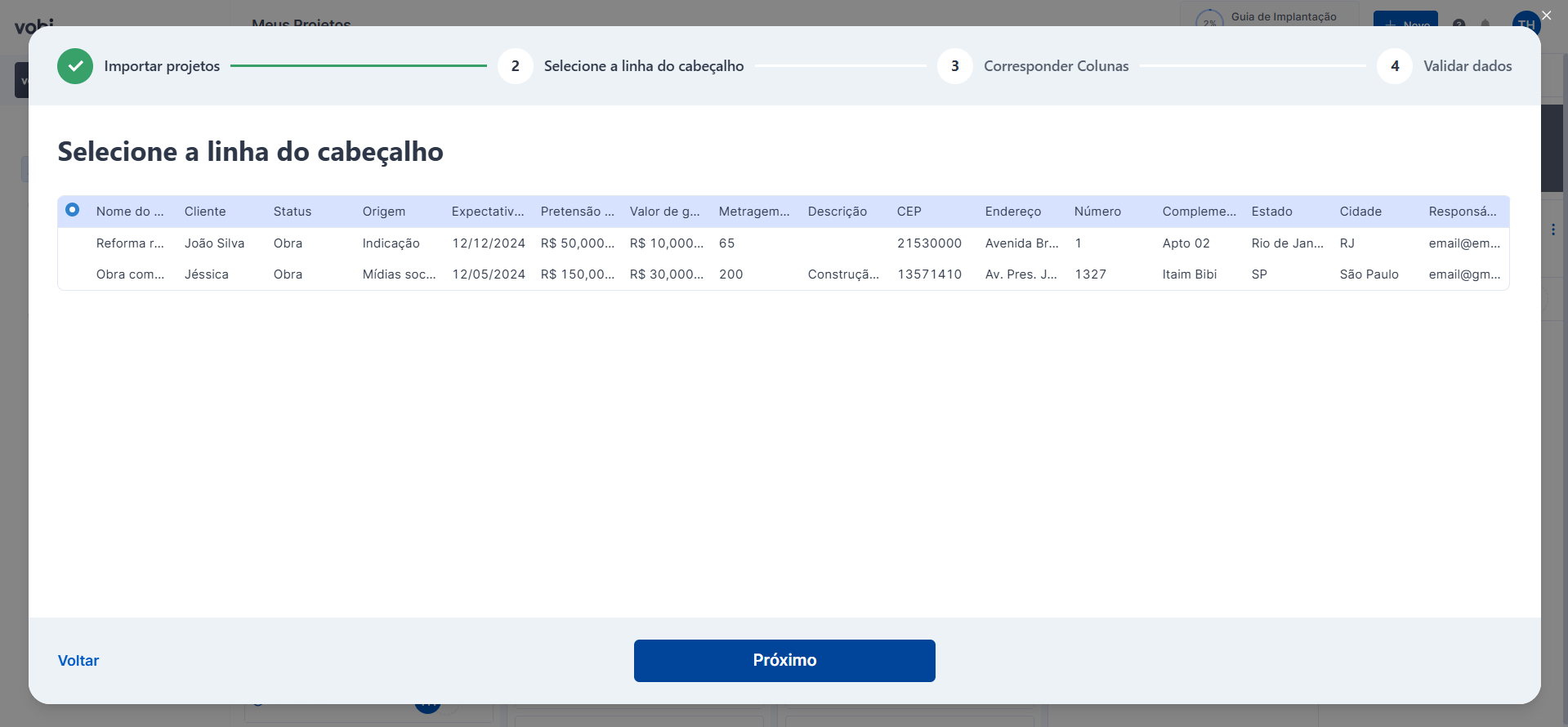Click the "Expectativ..." header cell
The height and width of the screenshot is (727, 1568).
(x=488, y=212)
